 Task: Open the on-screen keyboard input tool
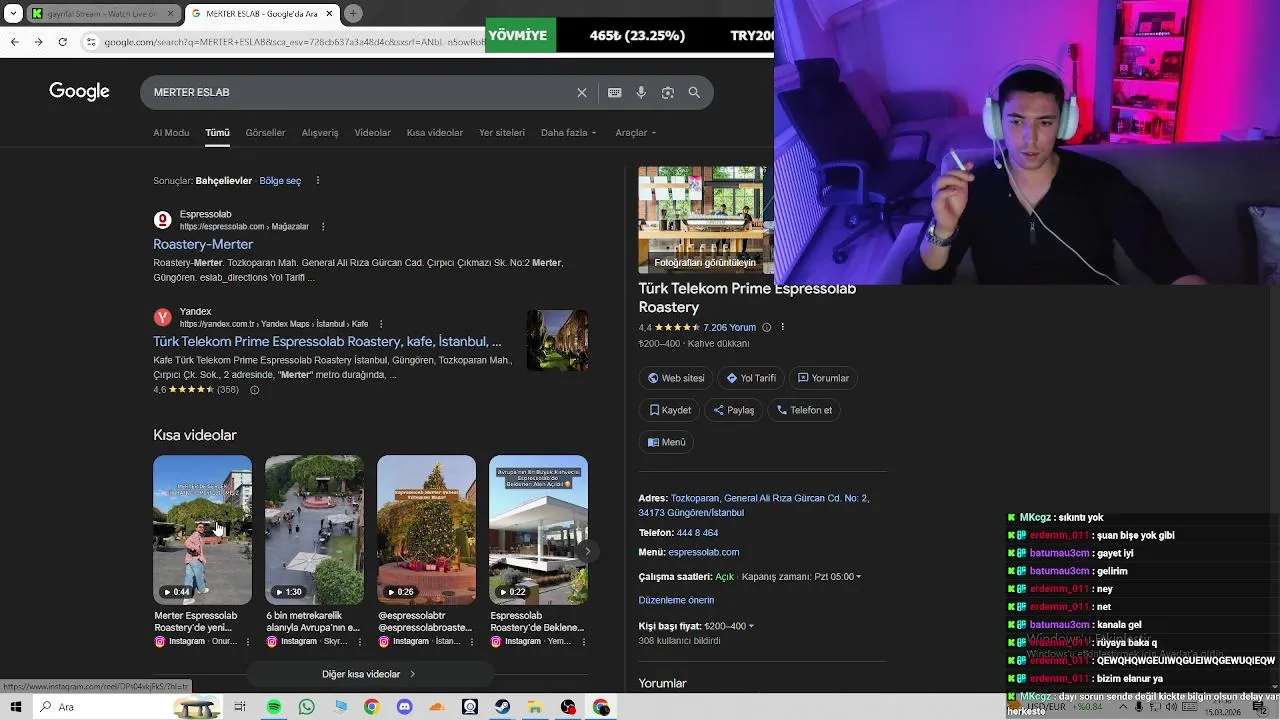(615, 92)
